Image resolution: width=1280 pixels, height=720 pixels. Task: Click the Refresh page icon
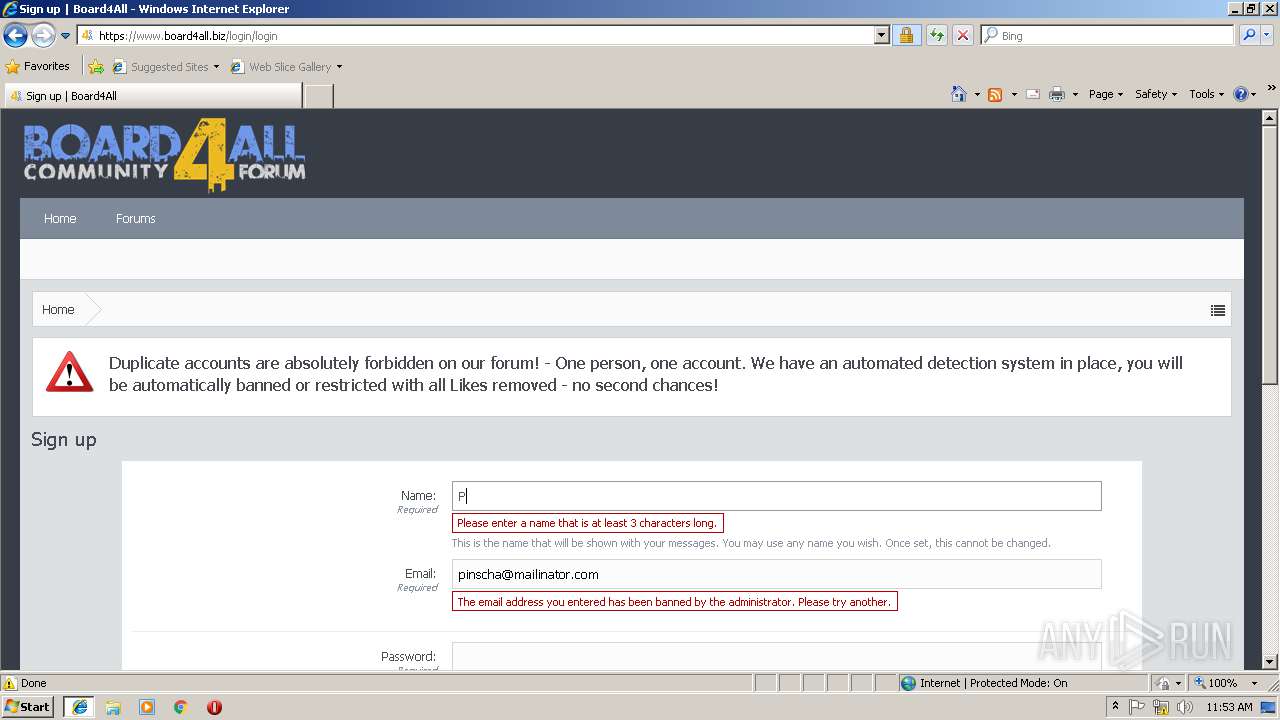coord(936,35)
